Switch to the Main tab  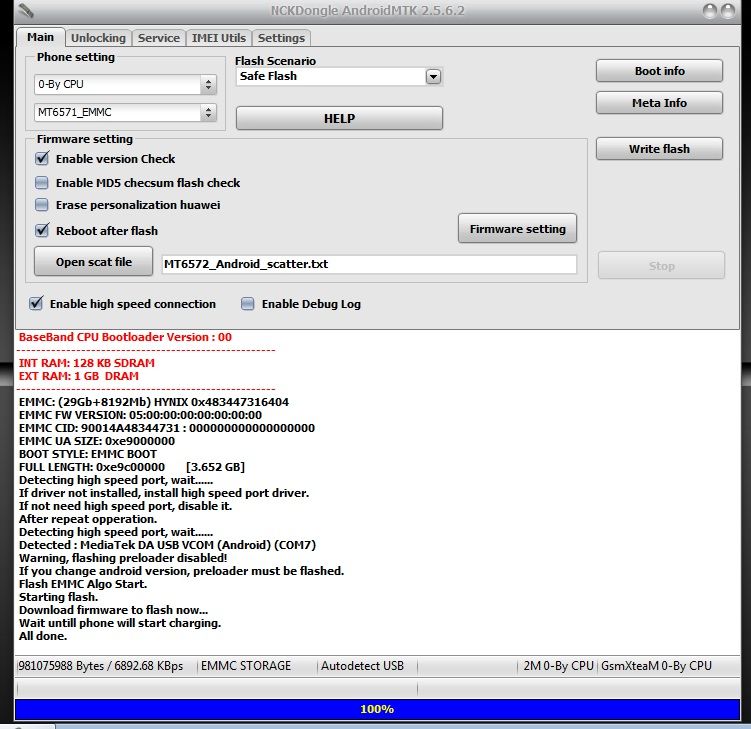(x=40, y=37)
